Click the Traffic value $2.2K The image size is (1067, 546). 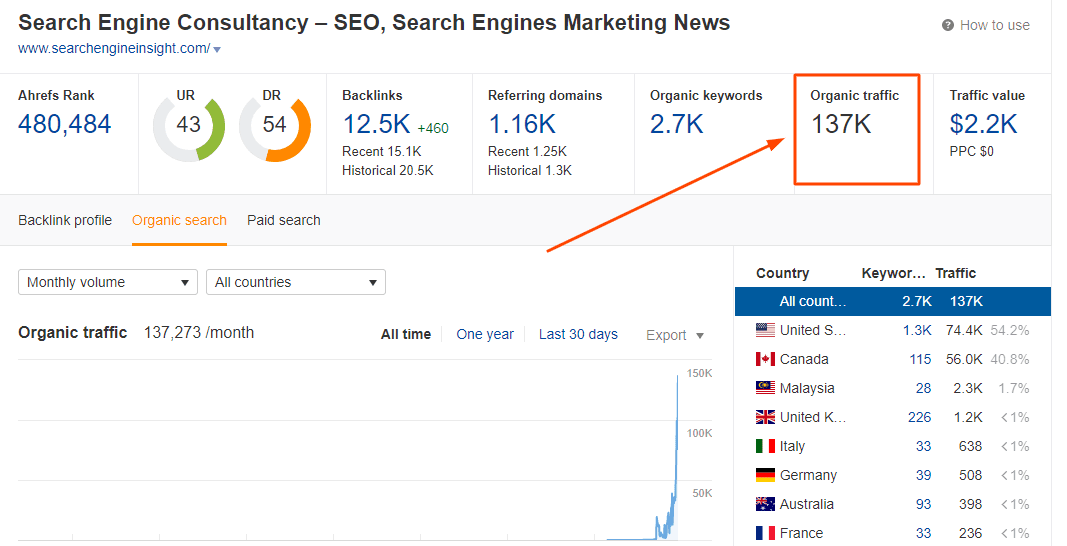[983, 124]
